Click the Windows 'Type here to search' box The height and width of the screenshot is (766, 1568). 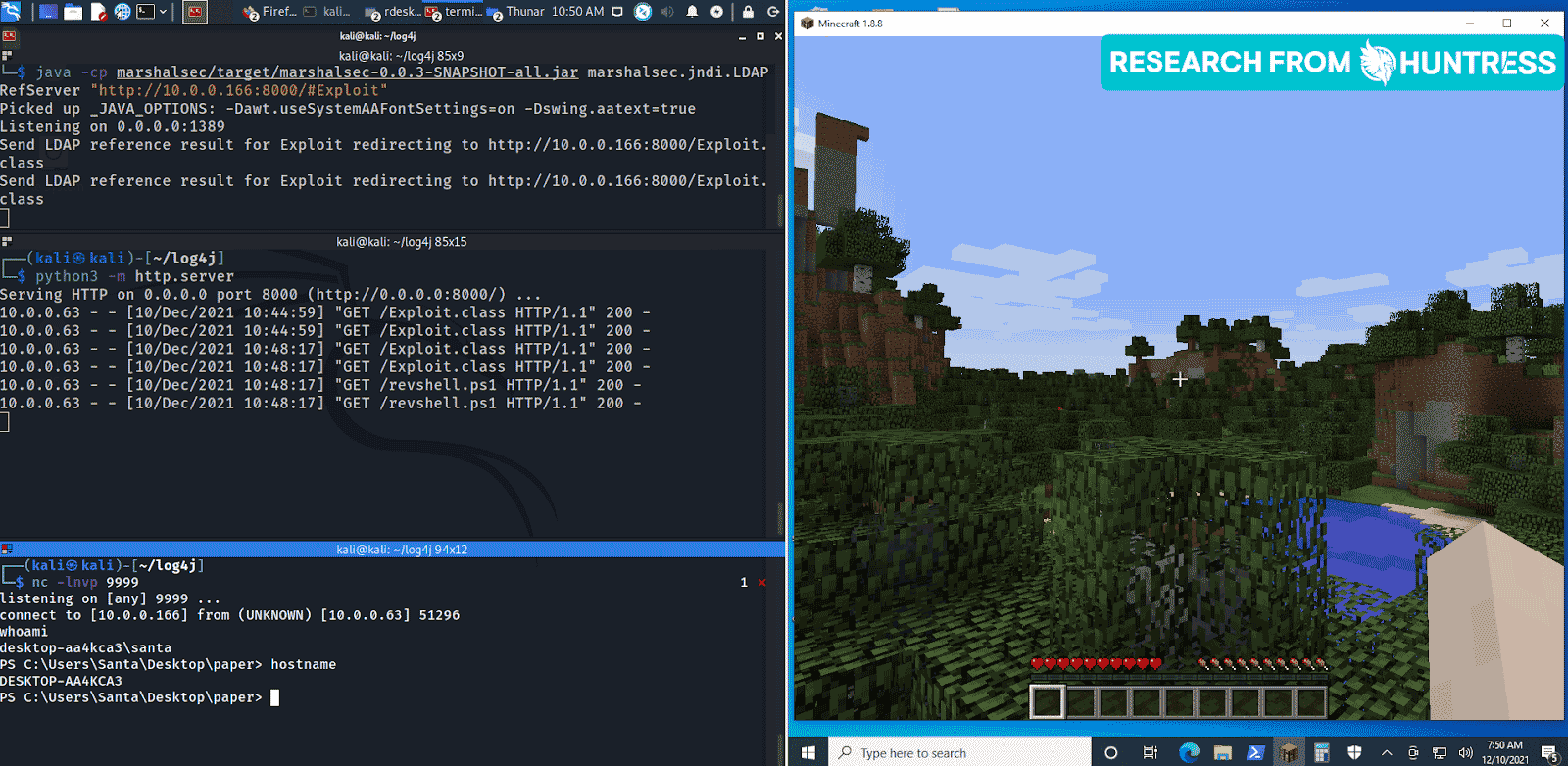tap(959, 752)
